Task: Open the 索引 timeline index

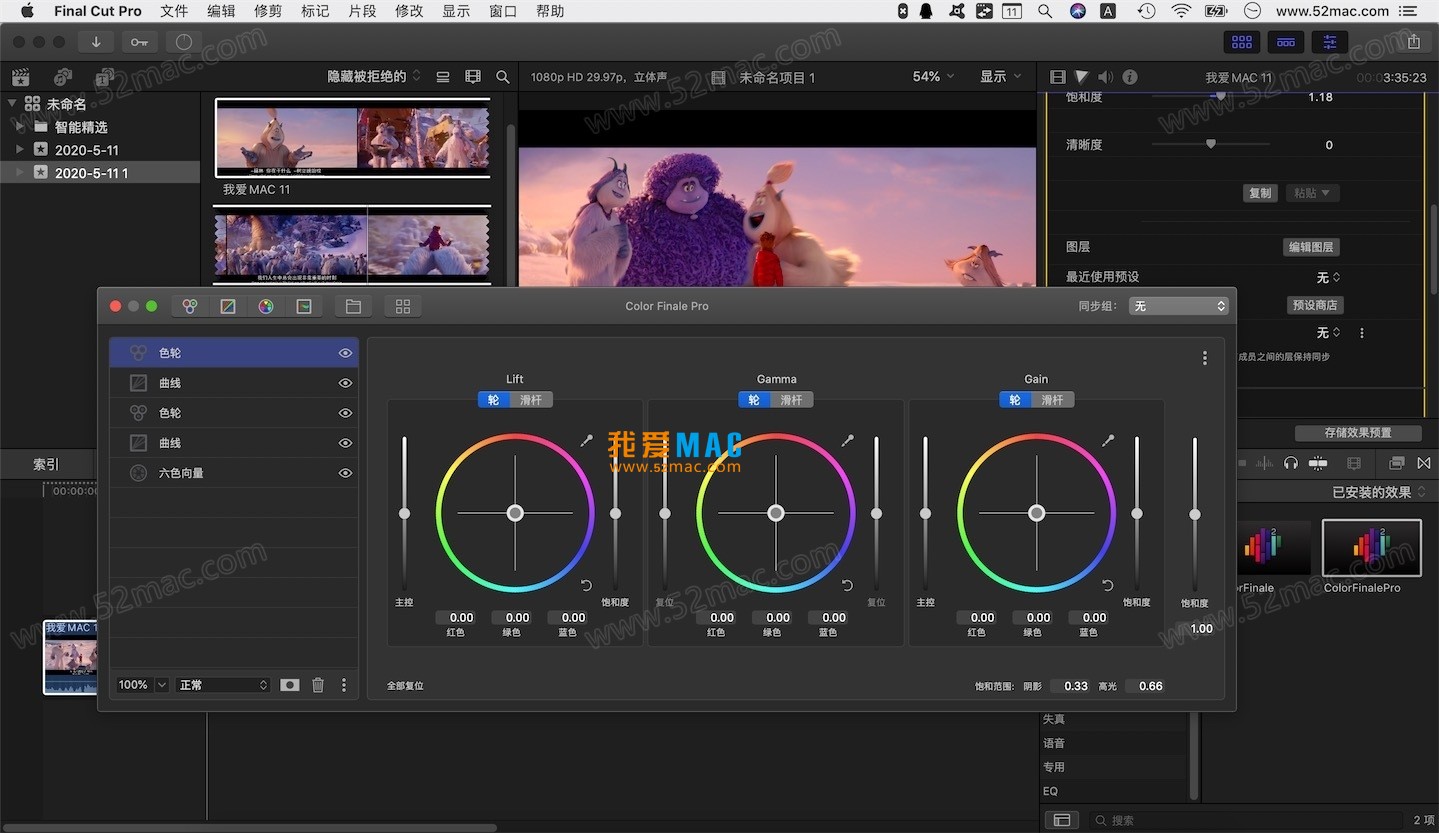Action: [46, 464]
